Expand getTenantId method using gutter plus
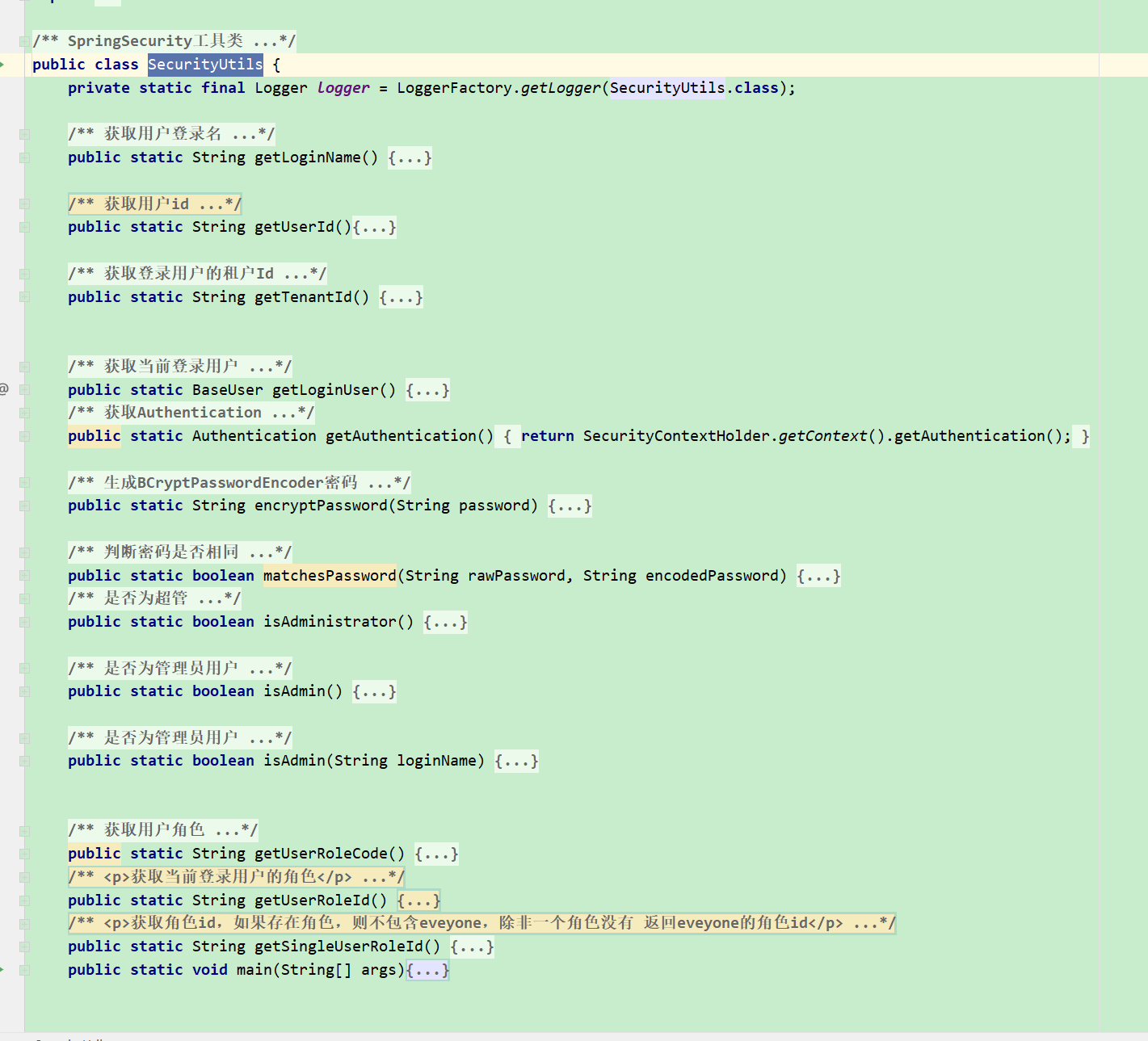 [24, 297]
